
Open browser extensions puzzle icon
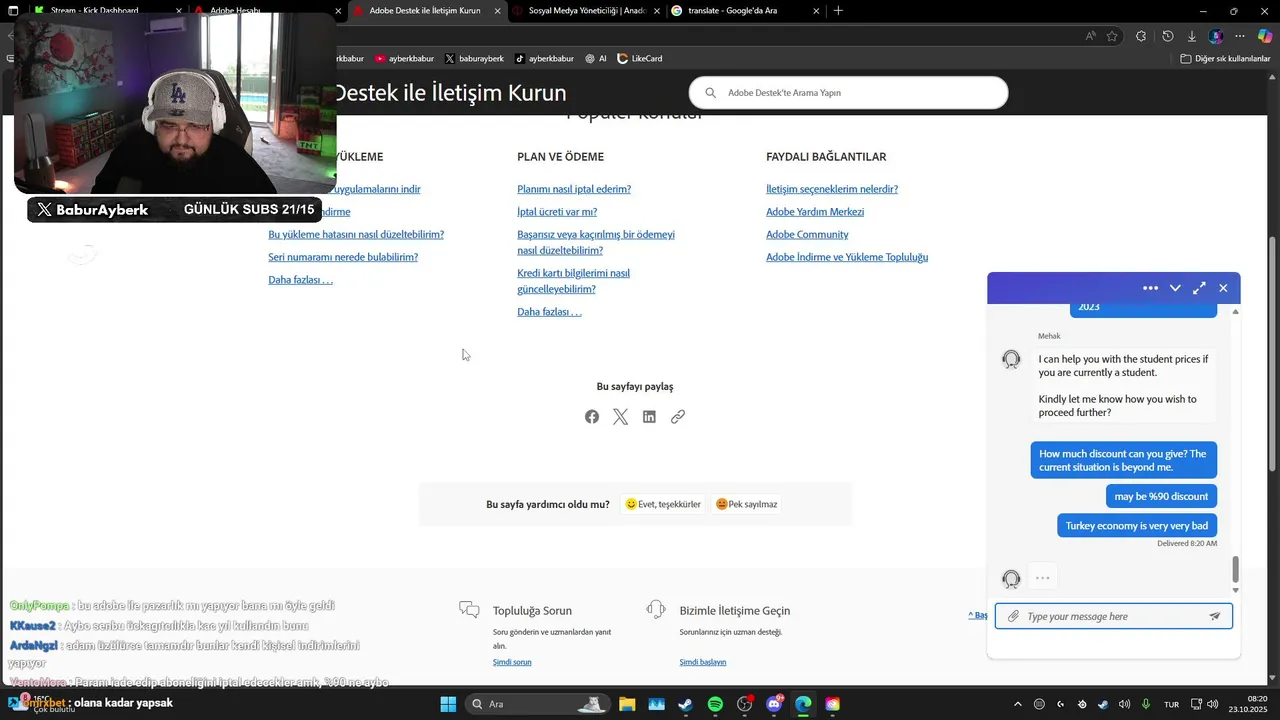point(1141,36)
